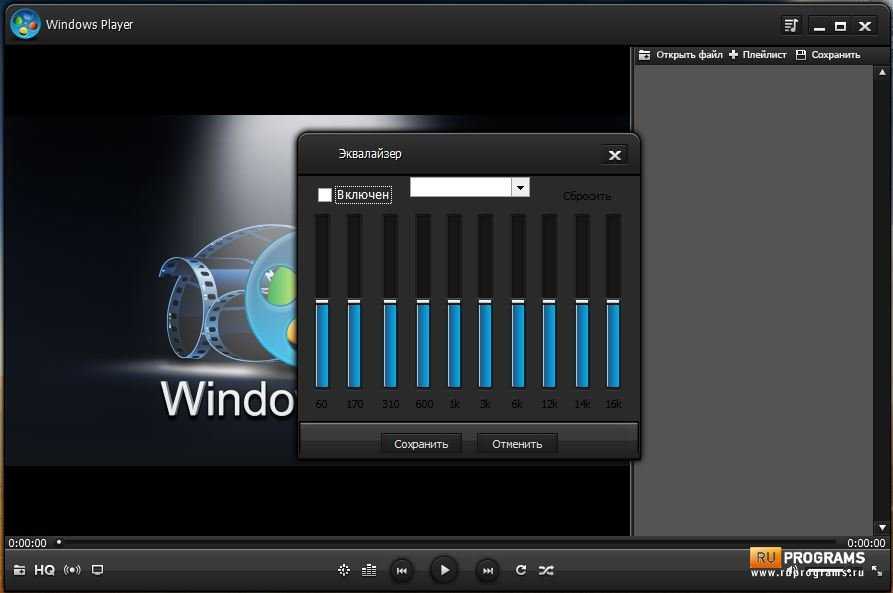The image size is (893, 593).
Task: Open the video settings gear icon
Action: click(344, 570)
